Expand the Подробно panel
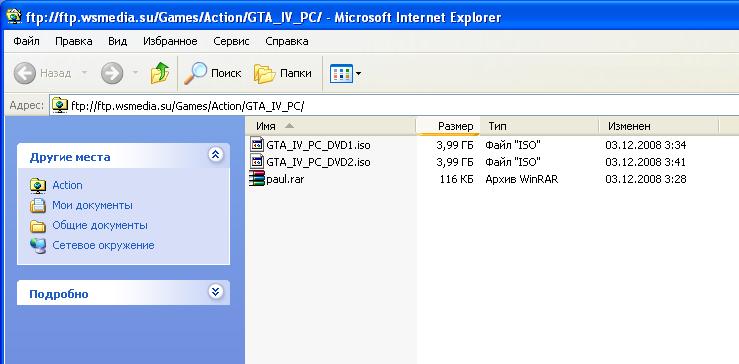 click(216, 291)
